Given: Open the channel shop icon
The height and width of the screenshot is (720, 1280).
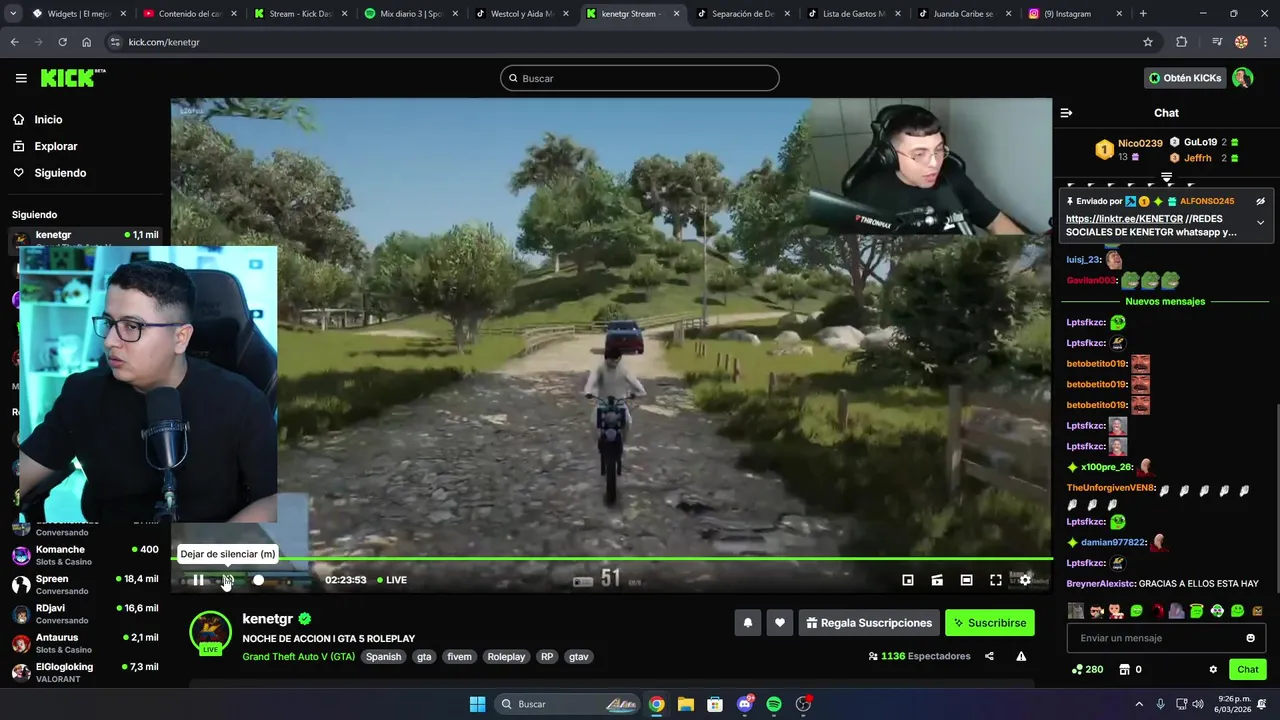Looking at the screenshot, I should (x=1124, y=669).
